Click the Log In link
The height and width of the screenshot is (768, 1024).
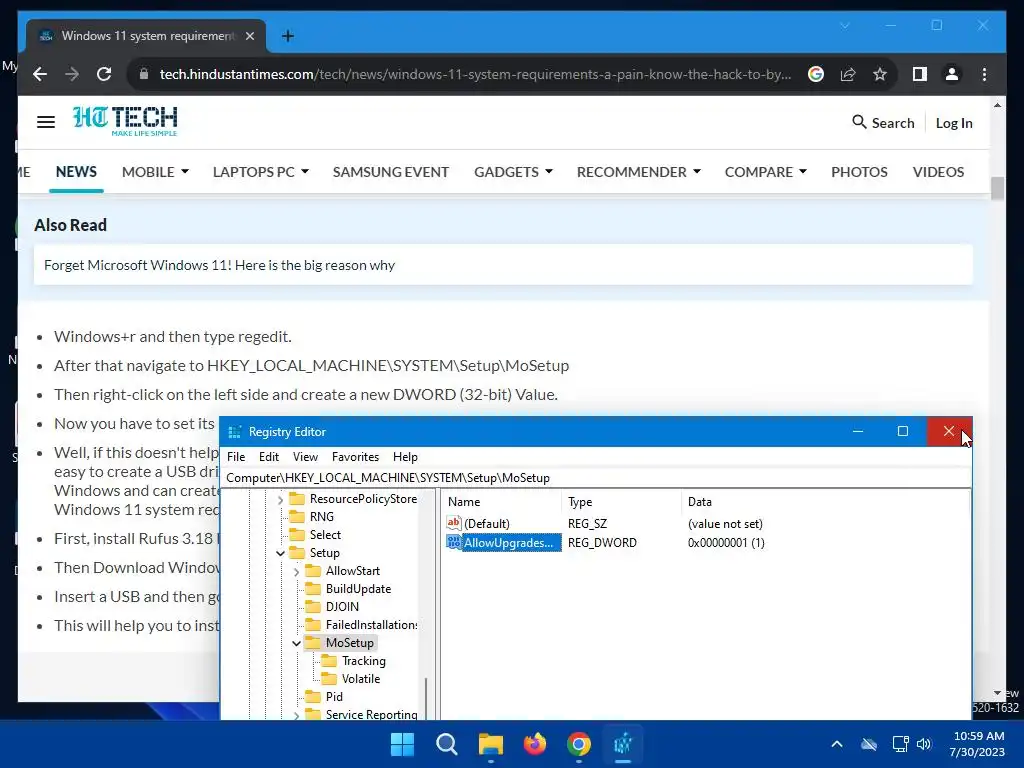pos(954,123)
